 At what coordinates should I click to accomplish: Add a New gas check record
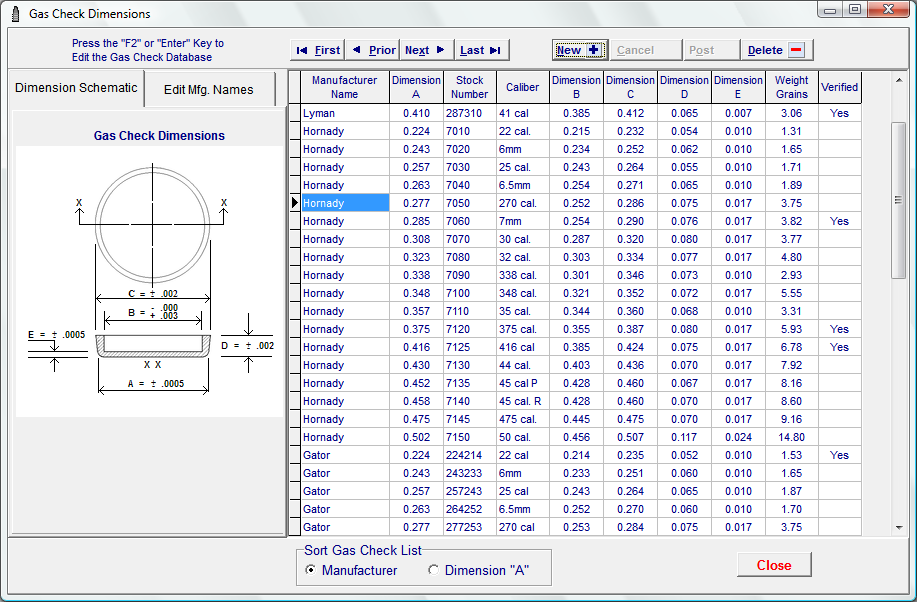tap(578, 50)
